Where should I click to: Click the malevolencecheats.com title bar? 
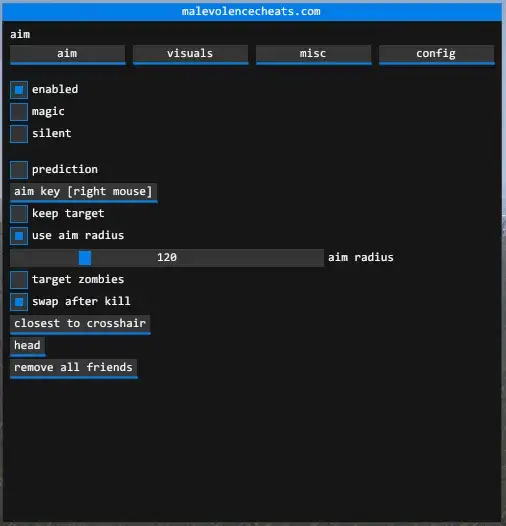coord(252,12)
